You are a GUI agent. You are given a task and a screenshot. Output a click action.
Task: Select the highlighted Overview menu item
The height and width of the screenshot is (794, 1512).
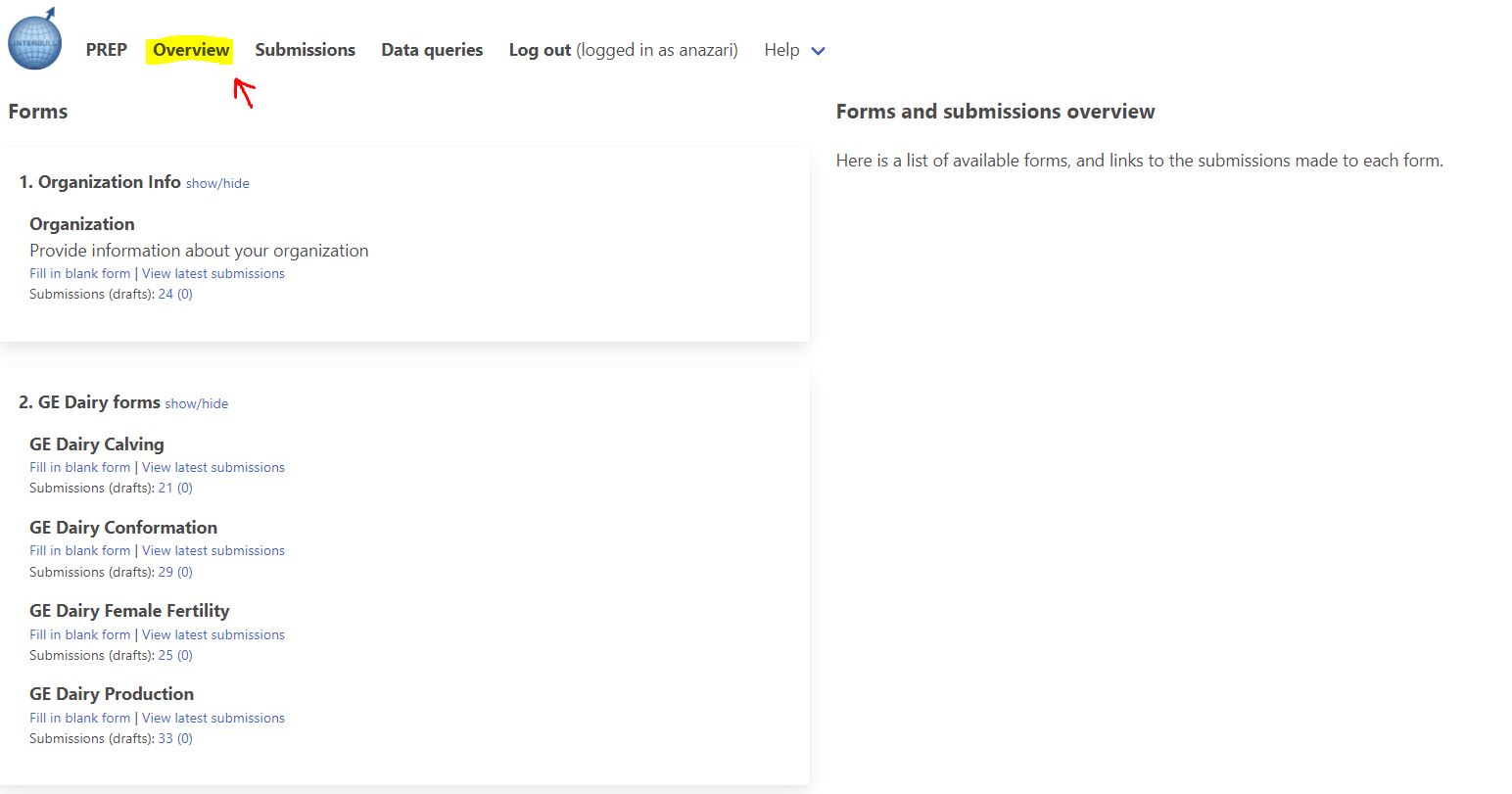[x=191, y=50]
